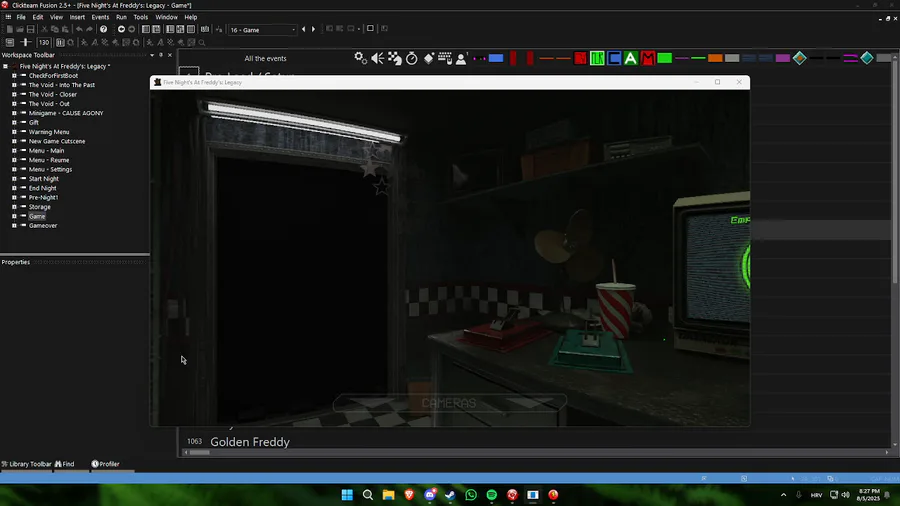Open the Insert menu

pos(77,17)
